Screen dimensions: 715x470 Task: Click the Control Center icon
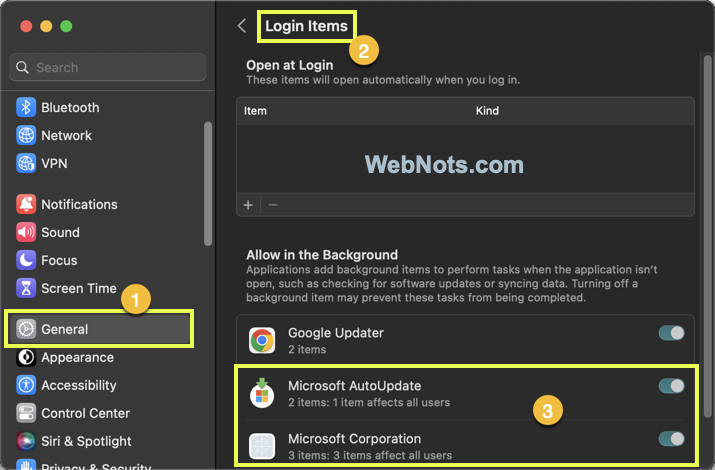(x=26, y=413)
